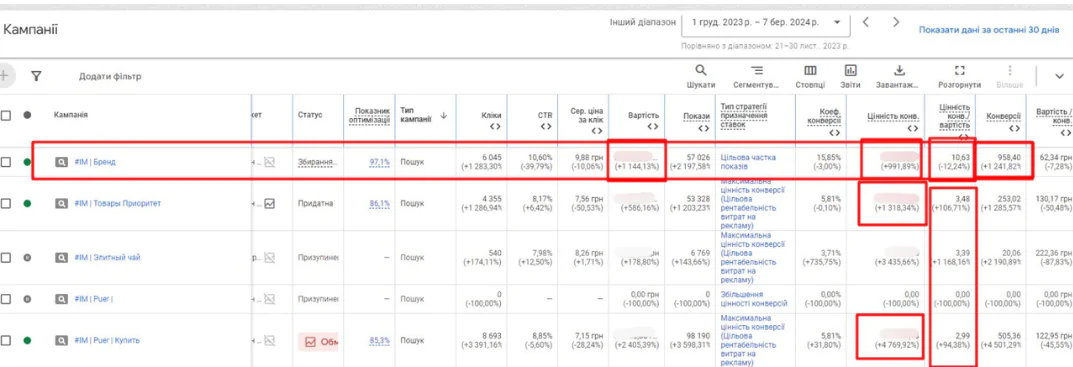The width and height of the screenshot is (1073, 367).
Task: Open the Звіти reports icon
Action: pos(851,71)
